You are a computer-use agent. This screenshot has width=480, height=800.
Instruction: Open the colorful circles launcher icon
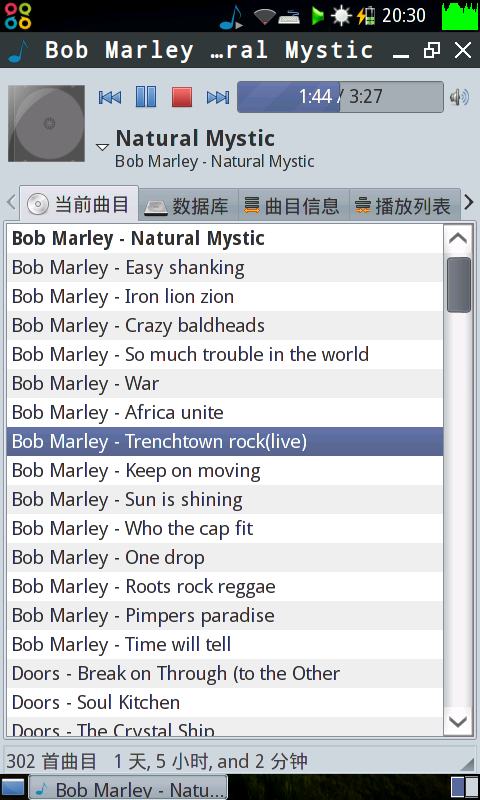17,16
